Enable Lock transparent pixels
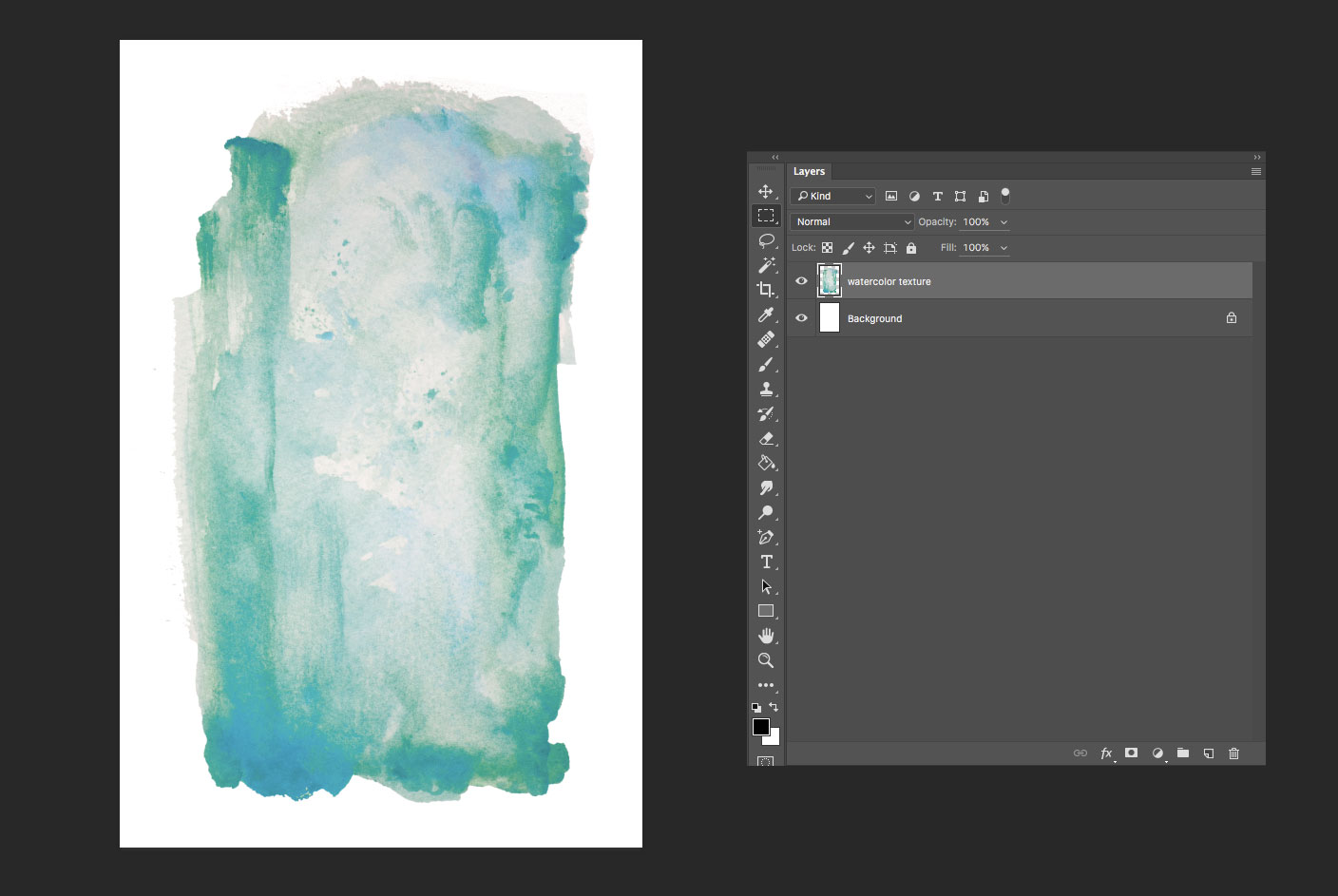This screenshot has width=1338, height=896. (x=826, y=247)
